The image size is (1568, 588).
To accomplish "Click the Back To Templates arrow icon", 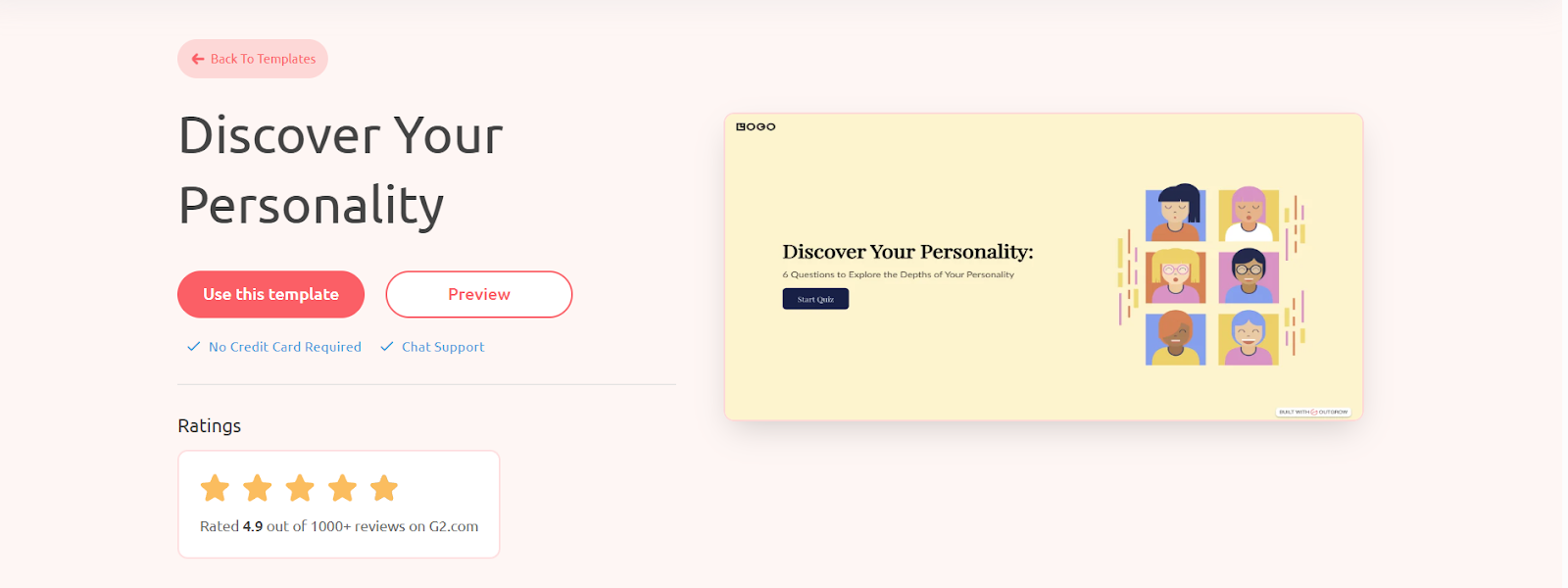I will (x=198, y=59).
